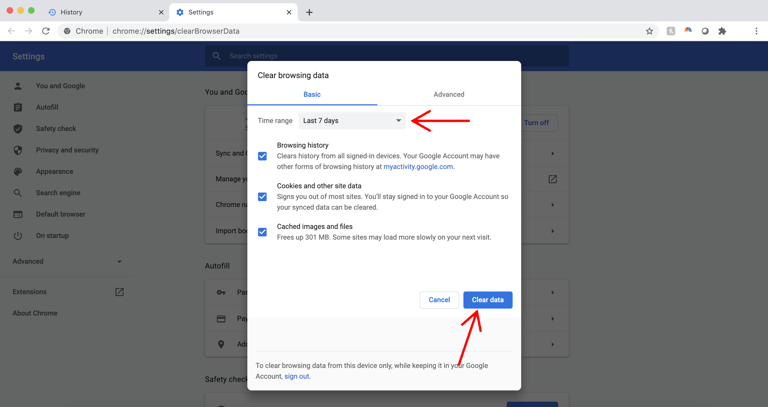Click the Appearance palette icon in sidebar

pos(18,171)
